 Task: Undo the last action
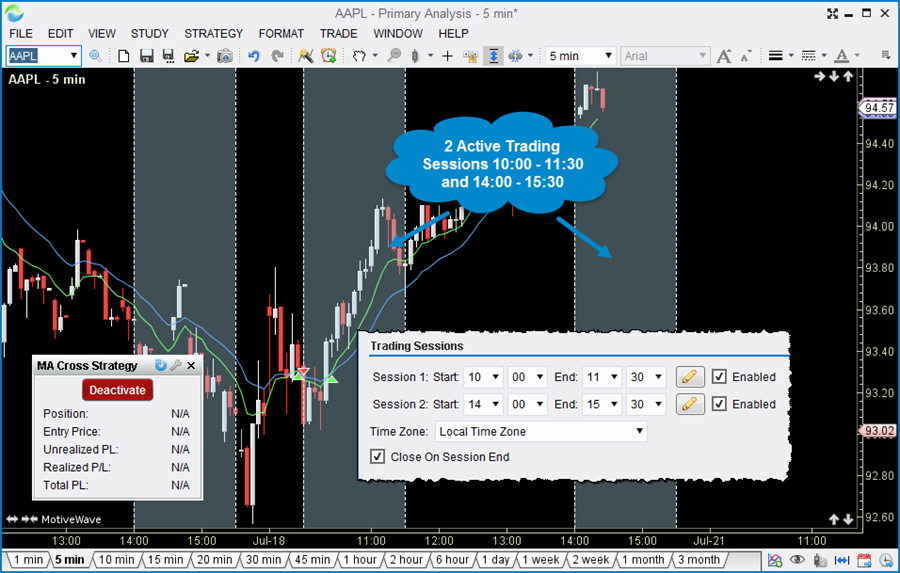coord(254,56)
